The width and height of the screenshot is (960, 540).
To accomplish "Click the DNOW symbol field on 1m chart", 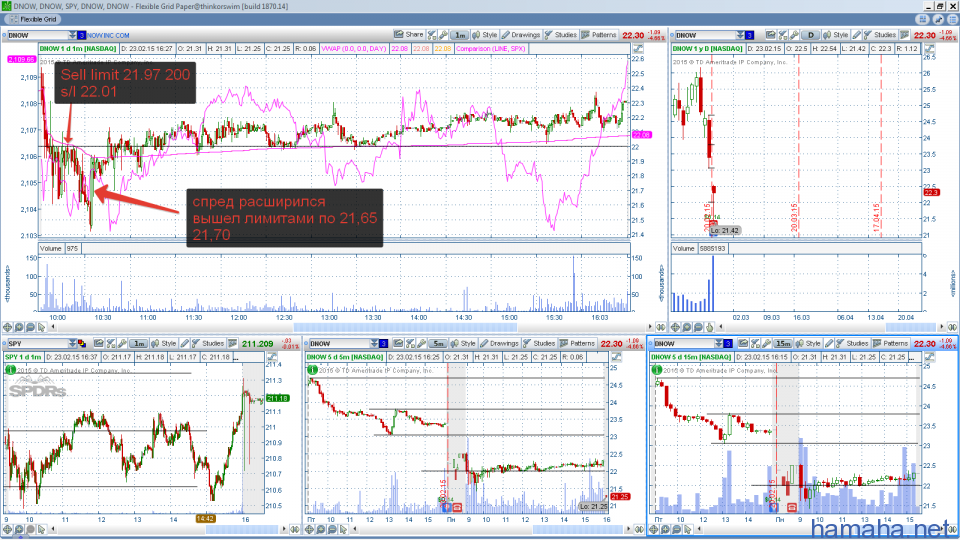I will 37,35.
